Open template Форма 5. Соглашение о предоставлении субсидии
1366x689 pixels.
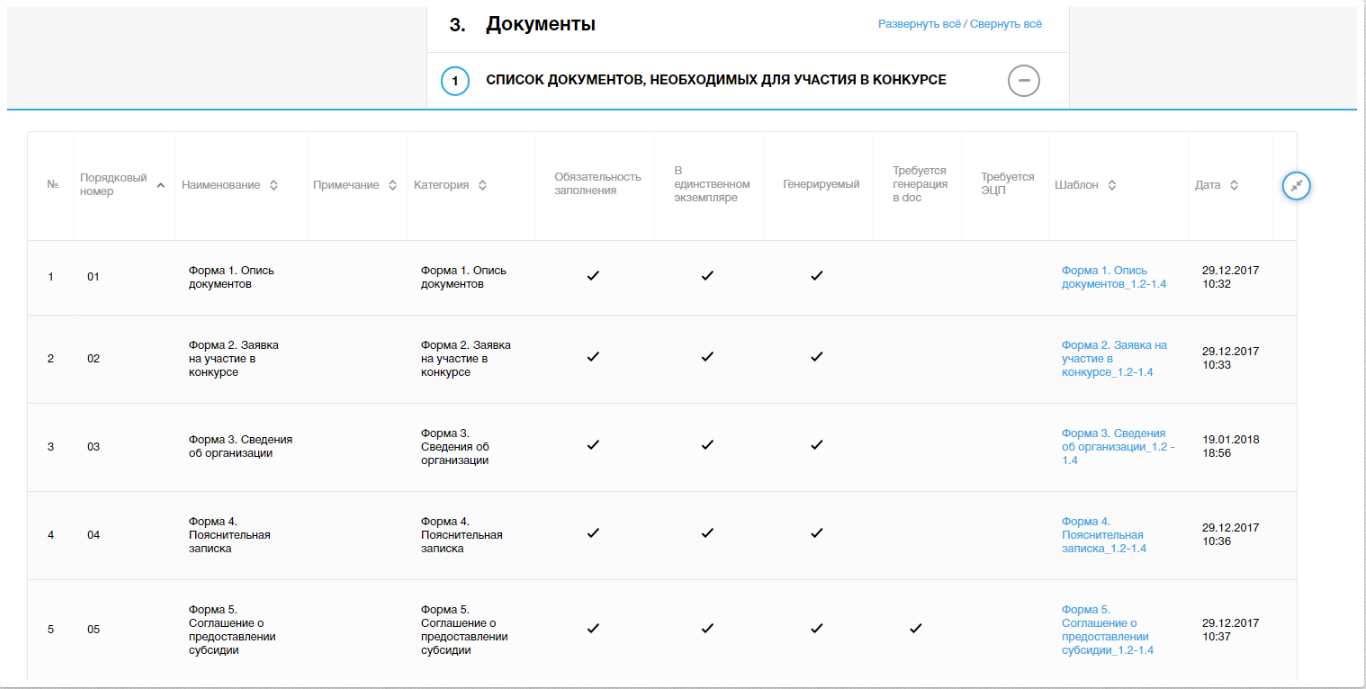[x=1107, y=629]
